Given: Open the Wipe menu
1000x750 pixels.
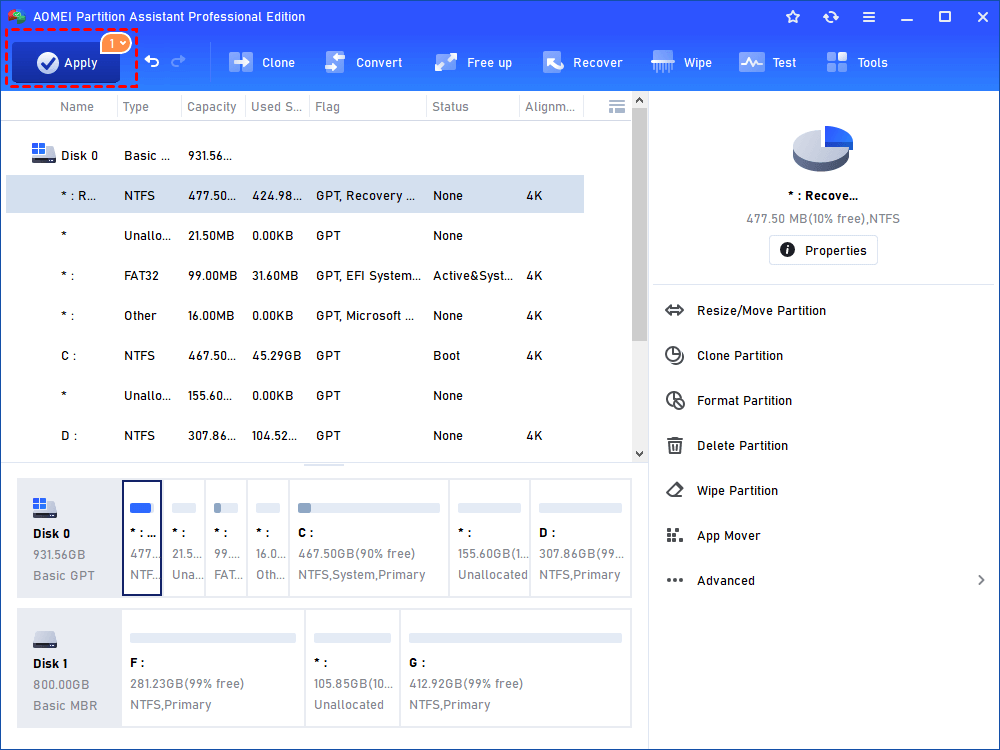Looking at the screenshot, I should point(681,62).
